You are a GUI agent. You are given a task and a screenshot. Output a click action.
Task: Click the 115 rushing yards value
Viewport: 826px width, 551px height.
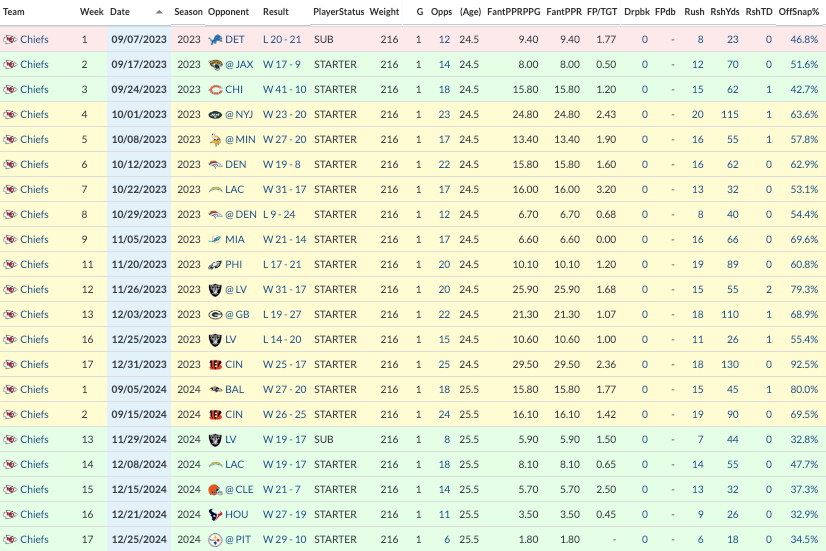pos(730,114)
